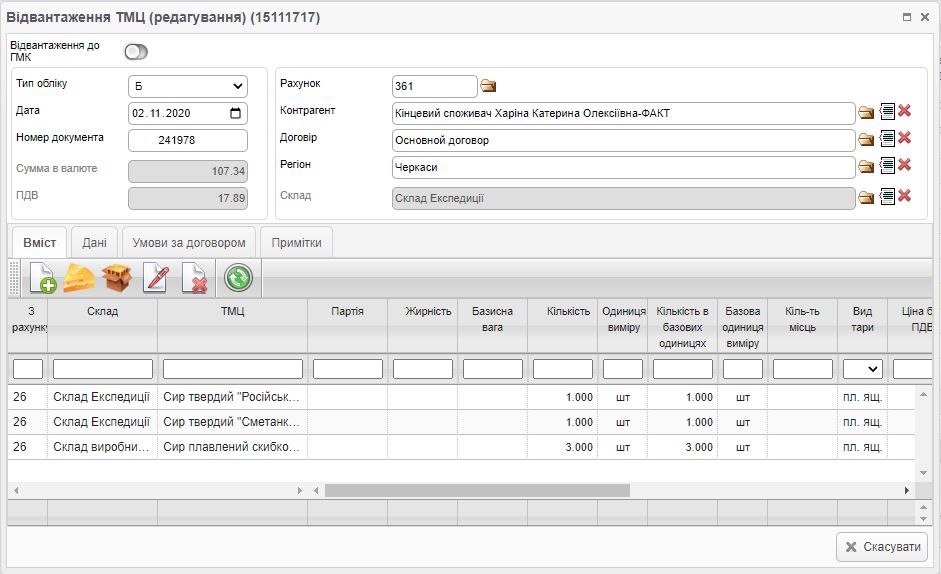Click the cardboard box packaging icon
Viewport: 941px width, 574px height.
[117, 278]
